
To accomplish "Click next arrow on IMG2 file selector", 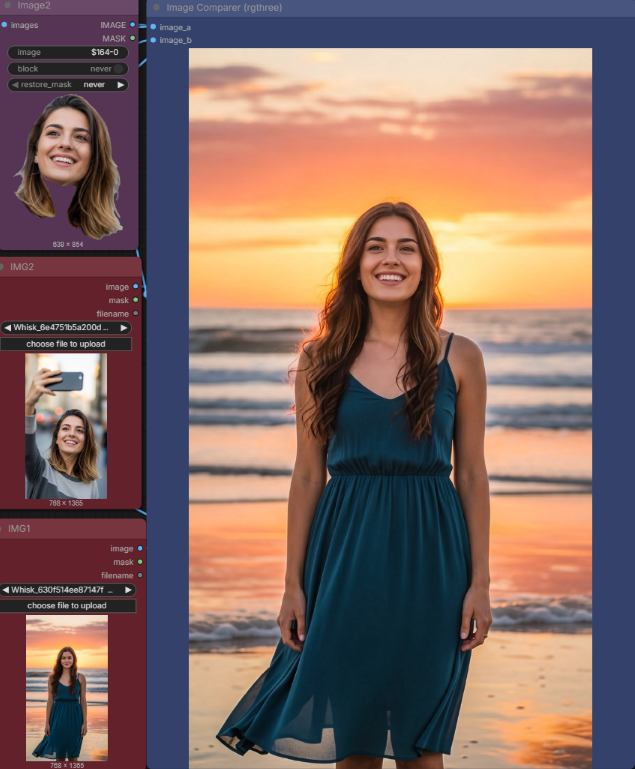I will 124,328.
